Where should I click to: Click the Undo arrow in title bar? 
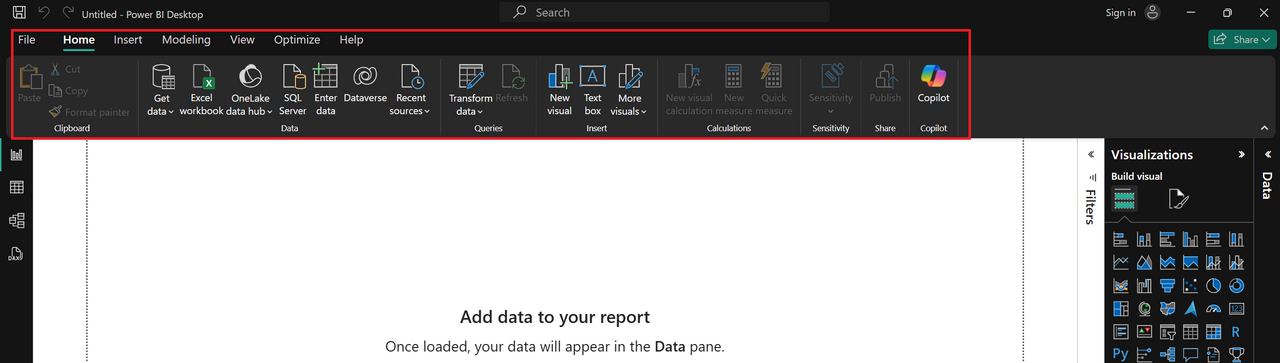44,13
